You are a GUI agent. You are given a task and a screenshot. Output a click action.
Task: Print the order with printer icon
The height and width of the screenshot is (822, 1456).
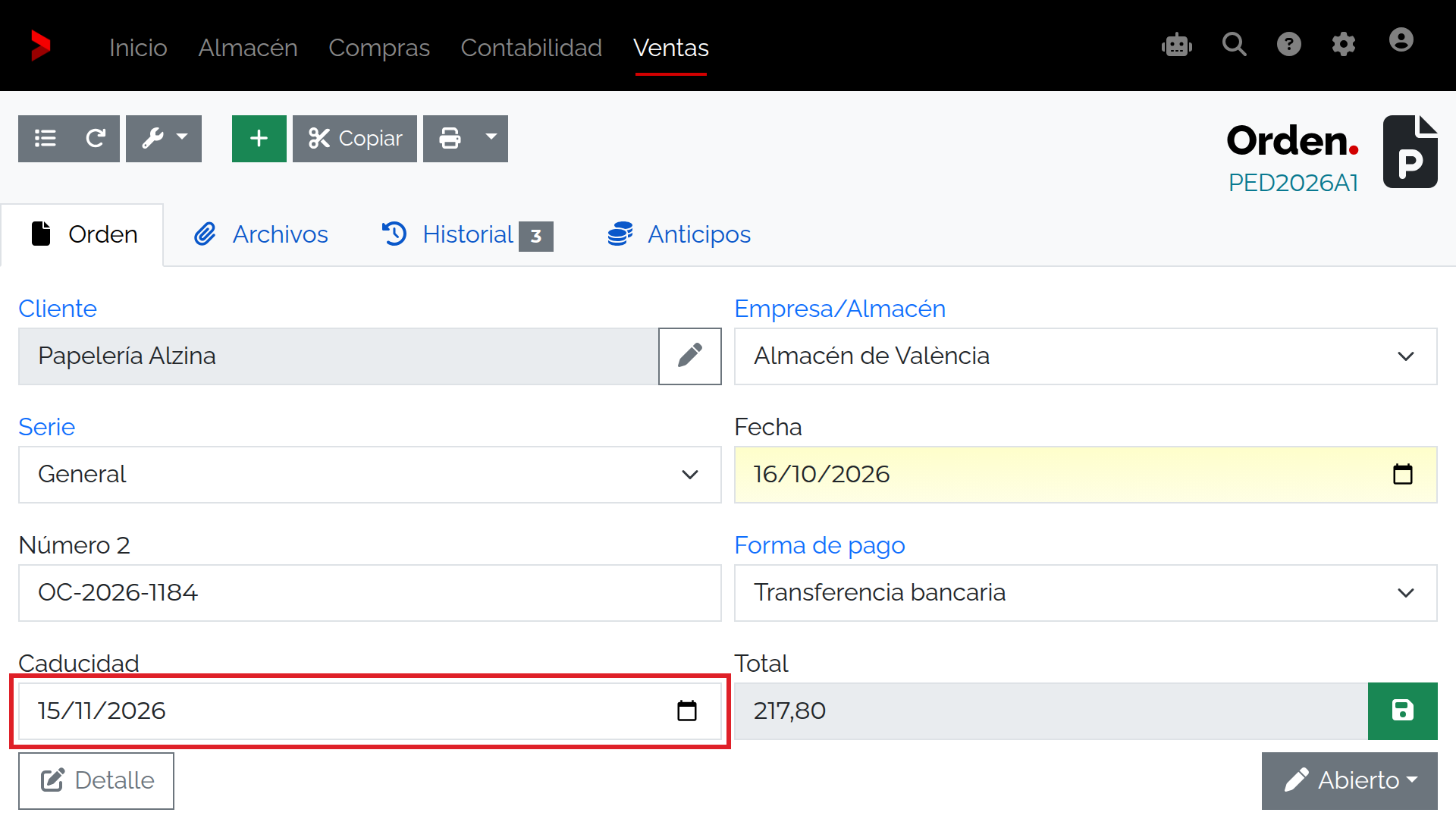pos(450,138)
